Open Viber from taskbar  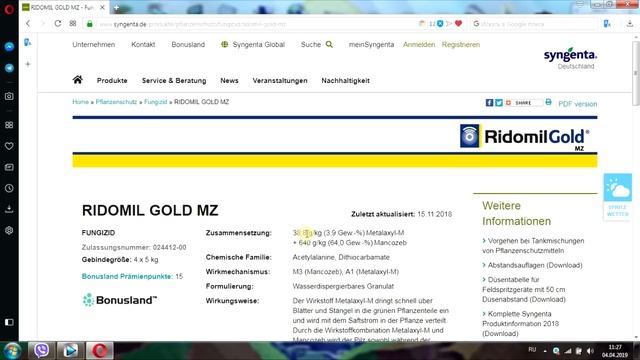click(41, 351)
